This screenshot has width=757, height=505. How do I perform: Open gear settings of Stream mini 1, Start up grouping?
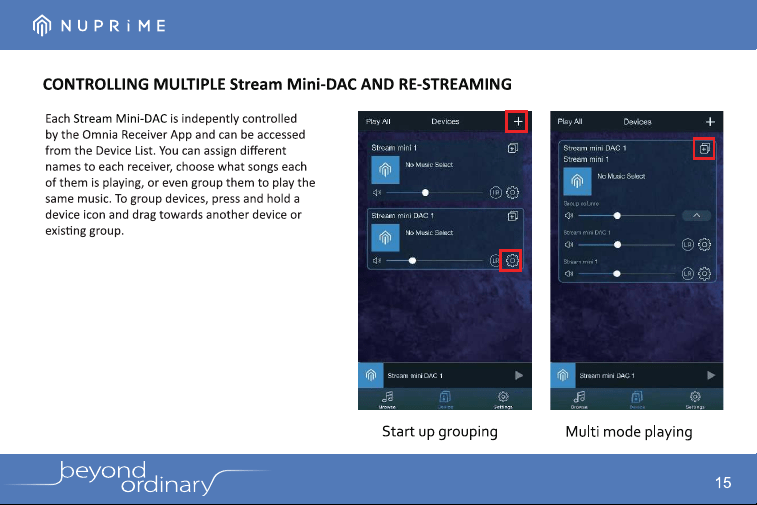(512, 193)
